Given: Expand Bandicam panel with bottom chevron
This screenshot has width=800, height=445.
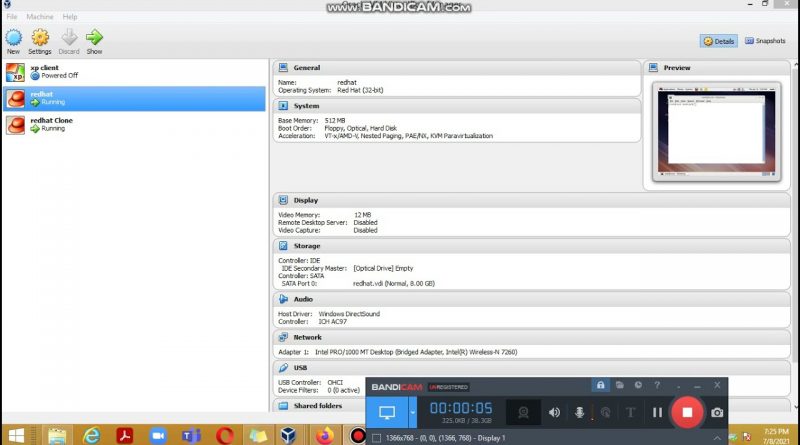Looking at the screenshot, I should coord(717,438).
